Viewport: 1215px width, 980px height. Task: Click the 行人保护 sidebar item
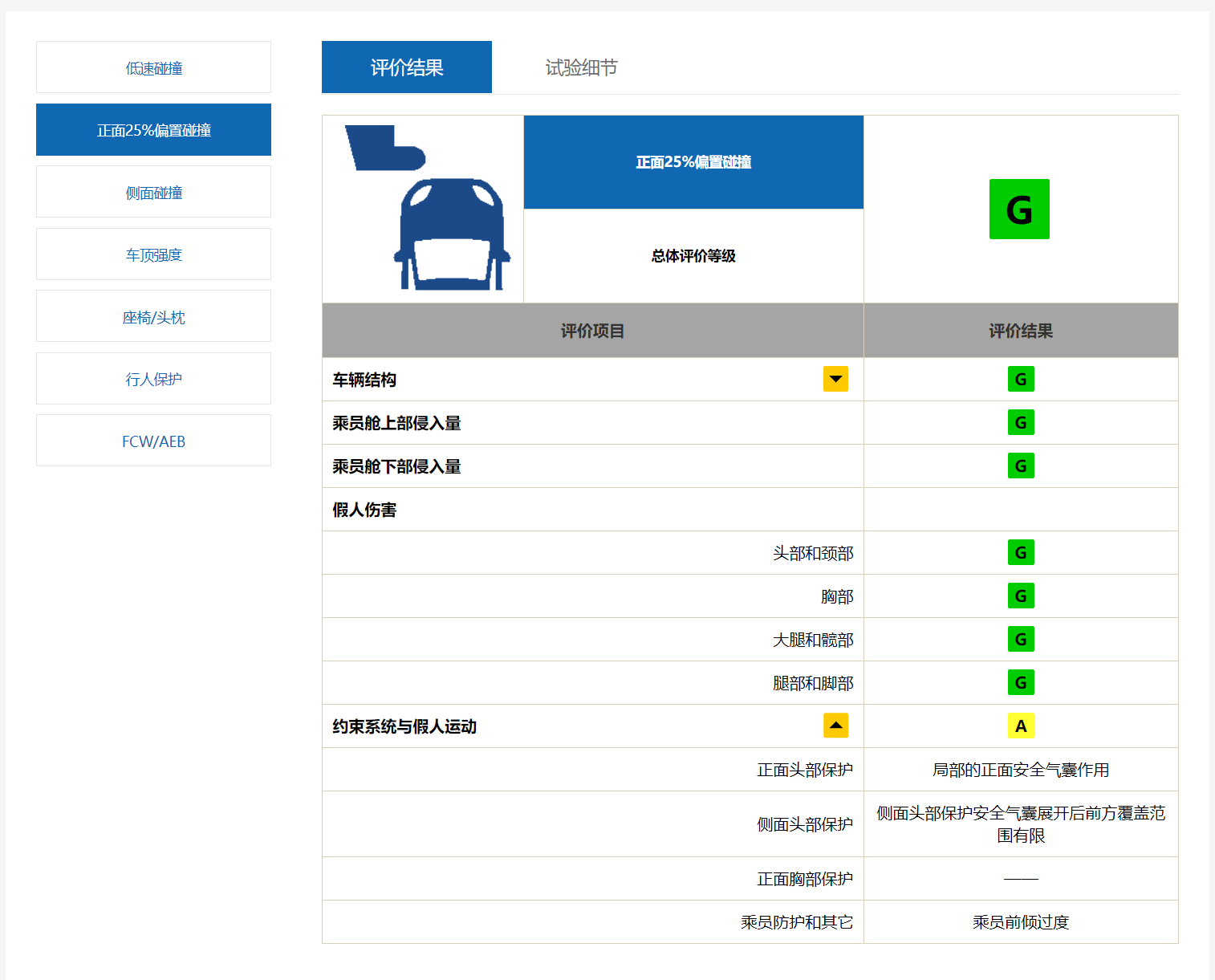point(152,378)
